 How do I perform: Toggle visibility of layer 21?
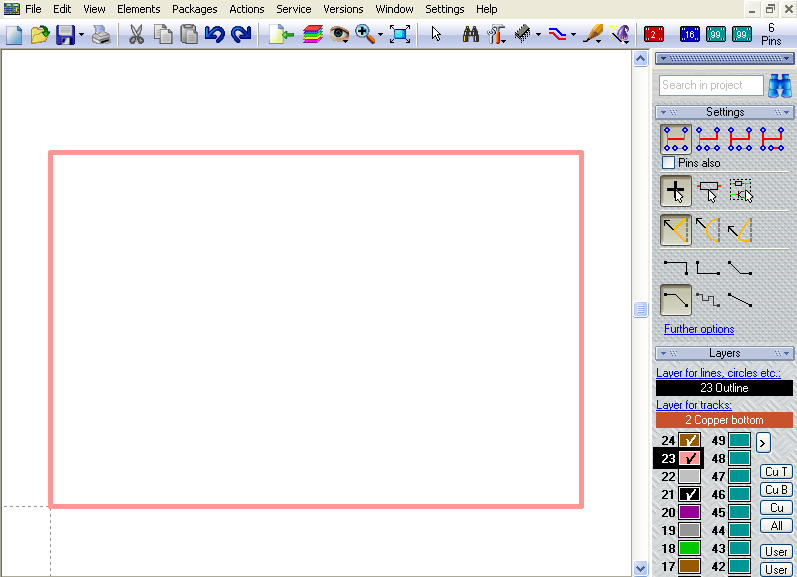point(689,494)
